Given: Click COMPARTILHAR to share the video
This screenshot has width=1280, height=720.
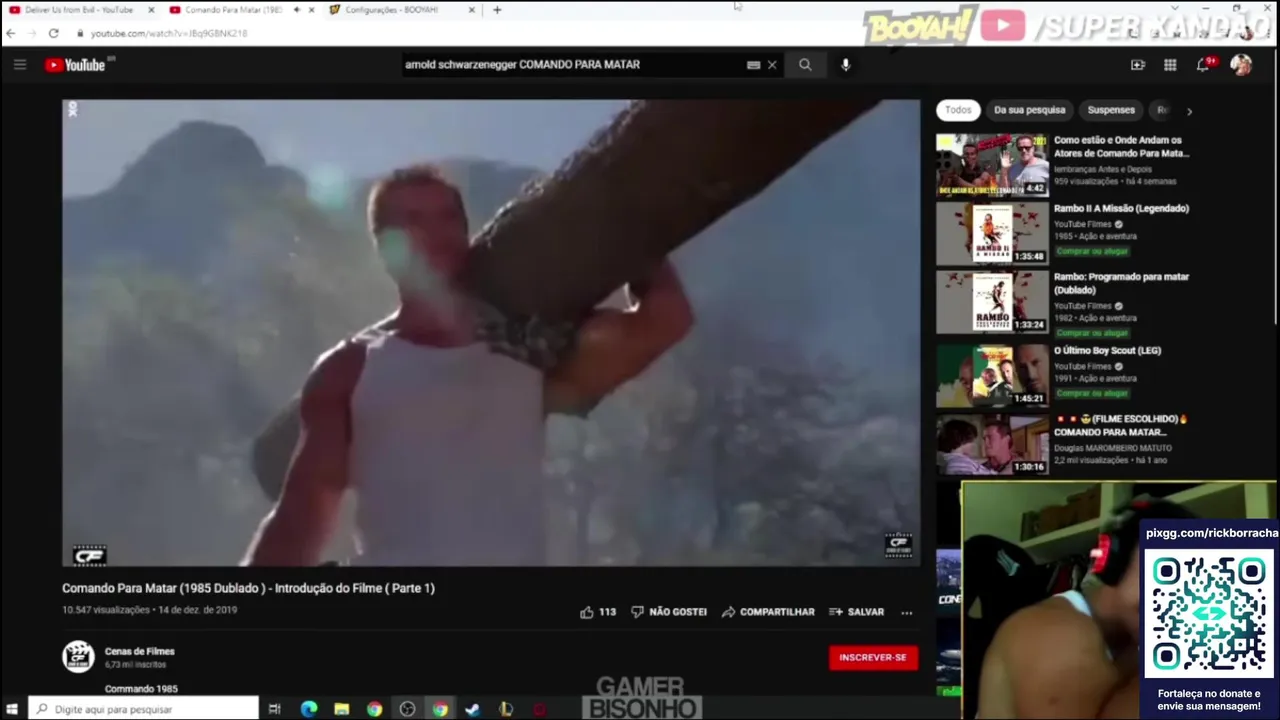Looking at the screenshot, I should click(768, 612).
